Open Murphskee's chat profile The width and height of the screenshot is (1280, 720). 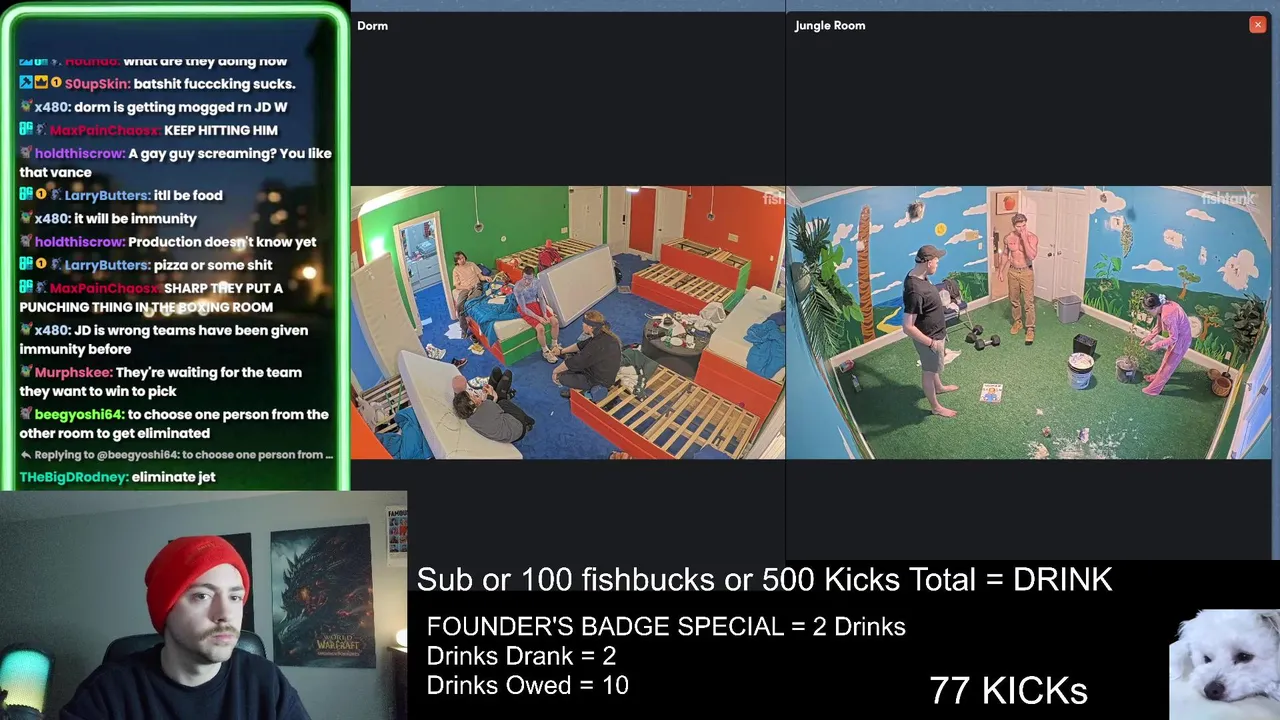73,372
